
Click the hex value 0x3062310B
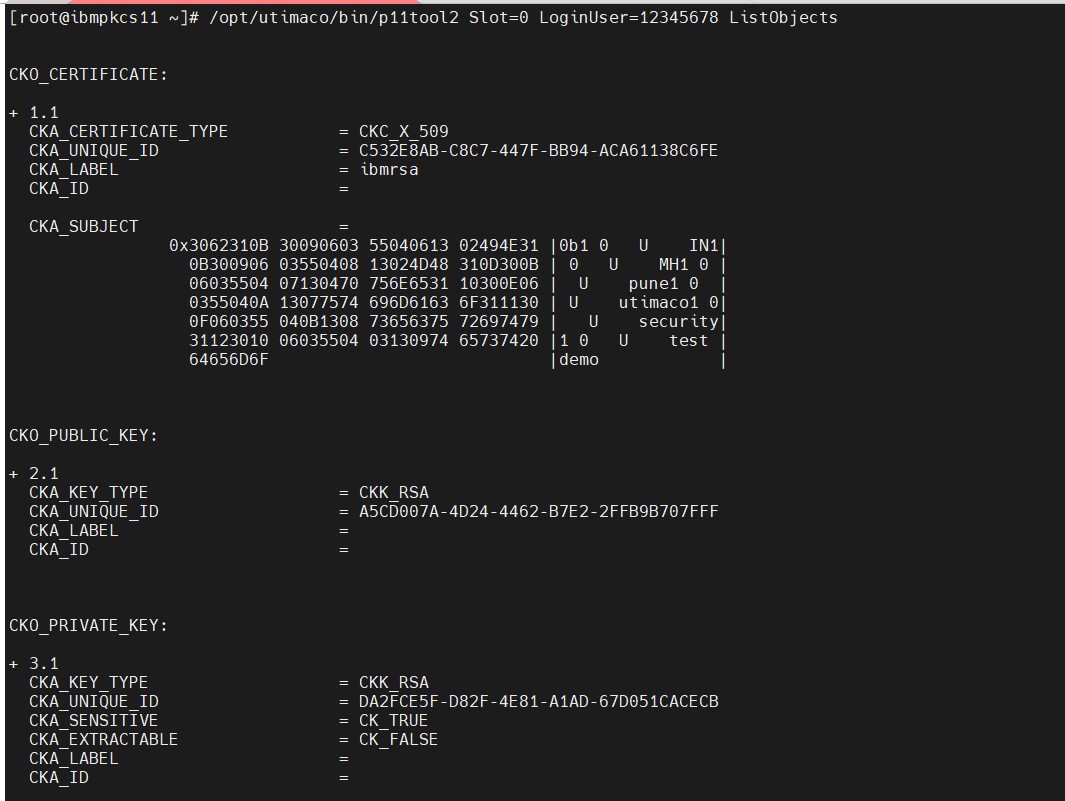[x=219, y=245]
